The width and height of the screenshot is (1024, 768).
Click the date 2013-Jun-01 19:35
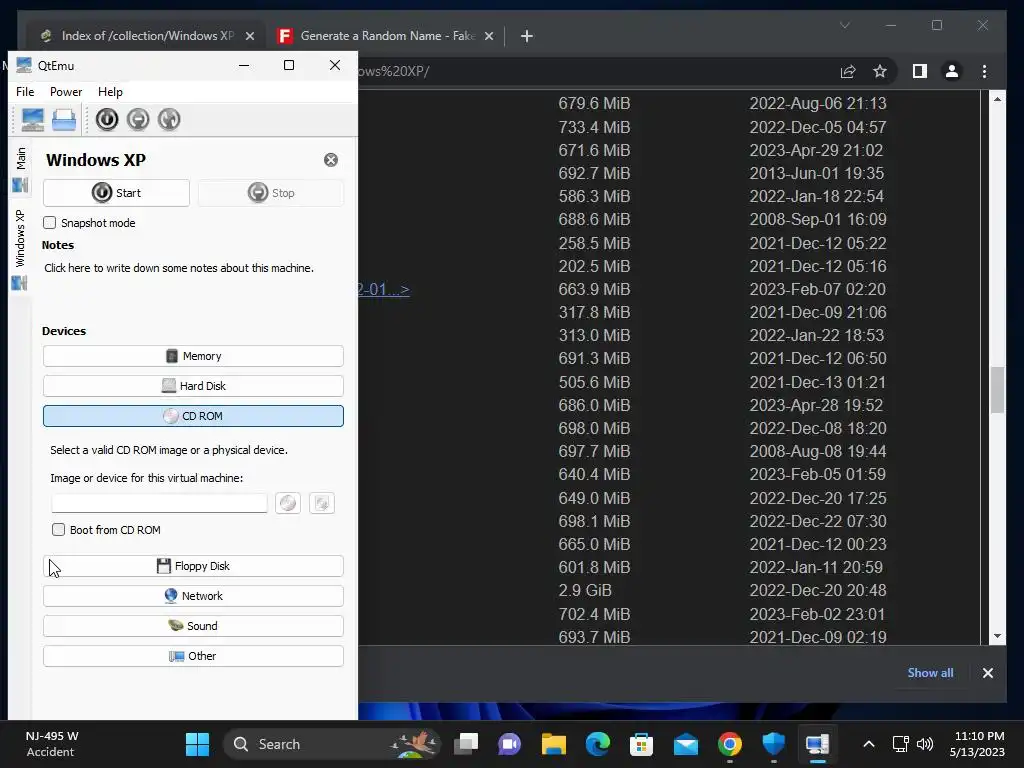click(817, 173)
